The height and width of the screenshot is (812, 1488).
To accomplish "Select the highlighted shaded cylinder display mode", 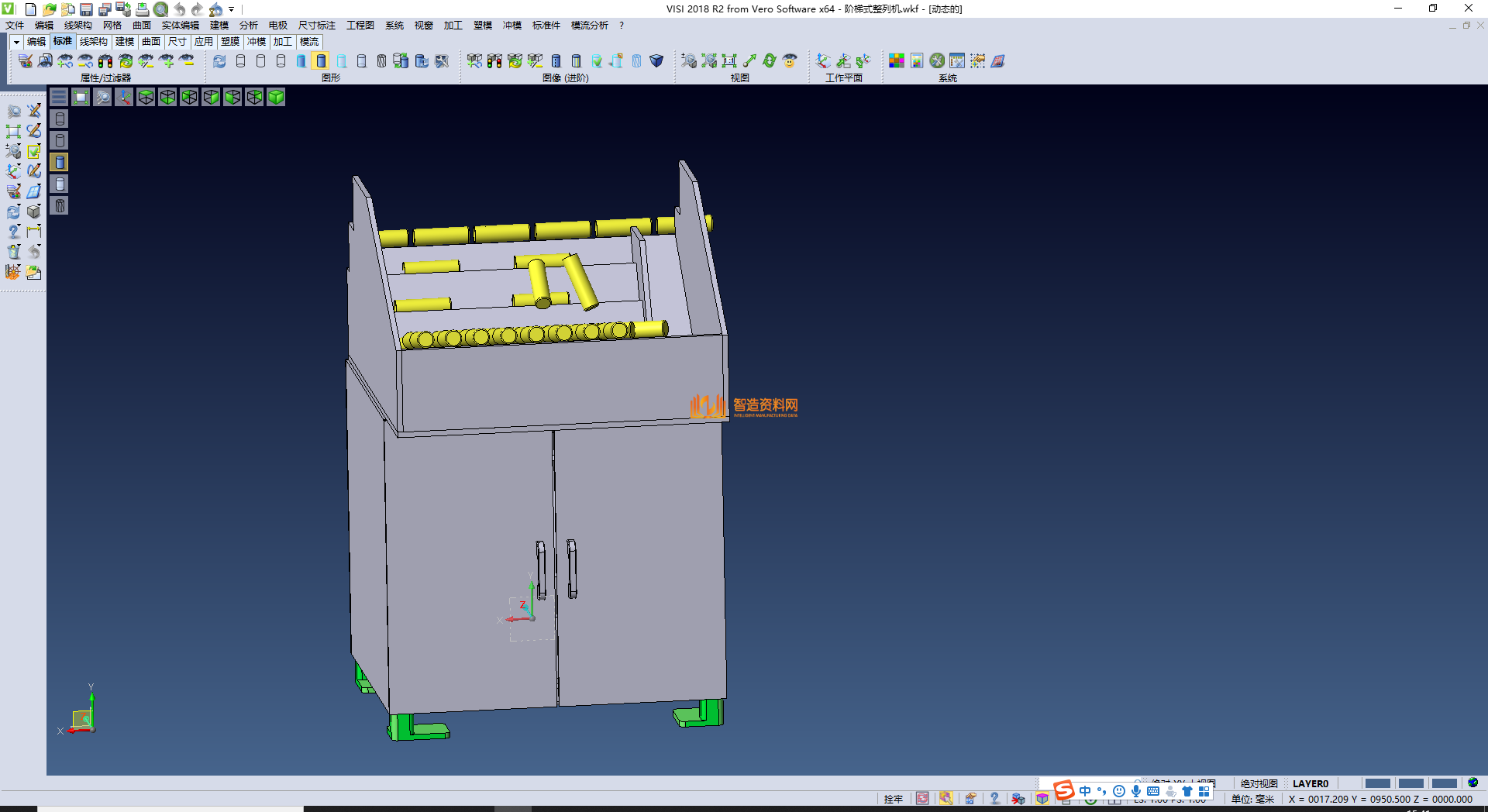I will (321, 61).
